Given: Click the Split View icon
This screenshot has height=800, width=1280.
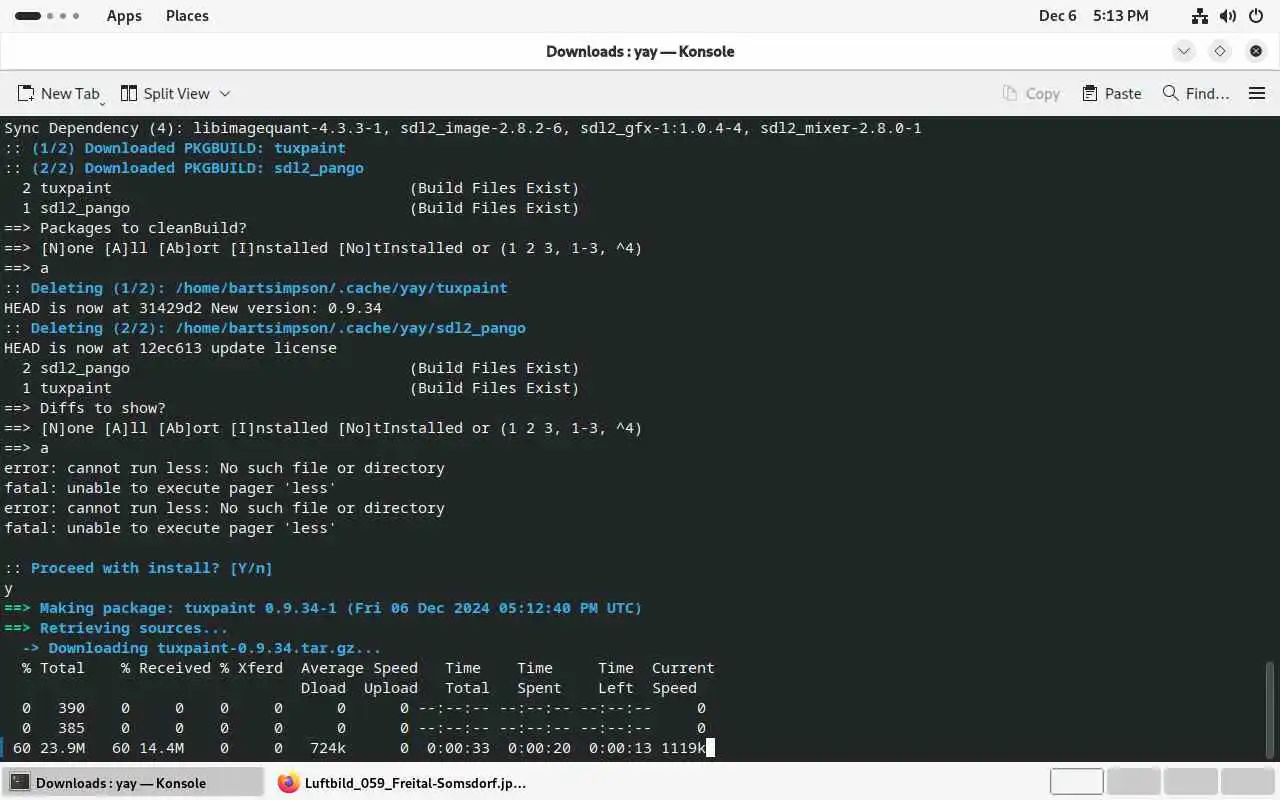Looking at the screenshot, I should tap(129, 93).
